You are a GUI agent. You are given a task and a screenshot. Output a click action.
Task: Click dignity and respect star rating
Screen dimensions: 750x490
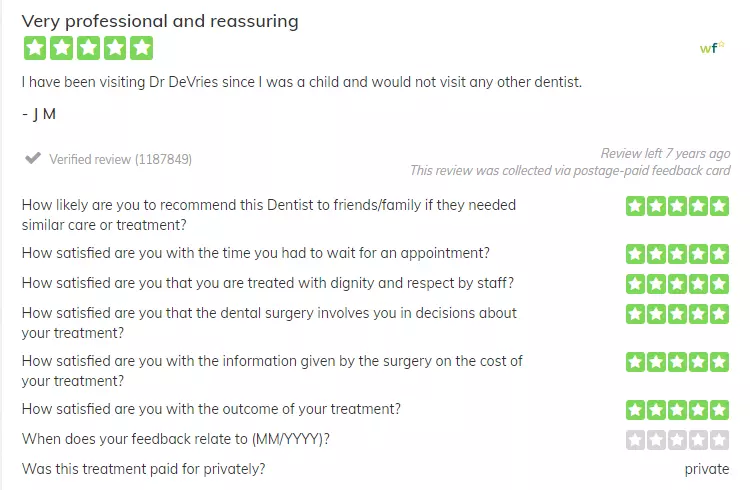coord(677,284)
